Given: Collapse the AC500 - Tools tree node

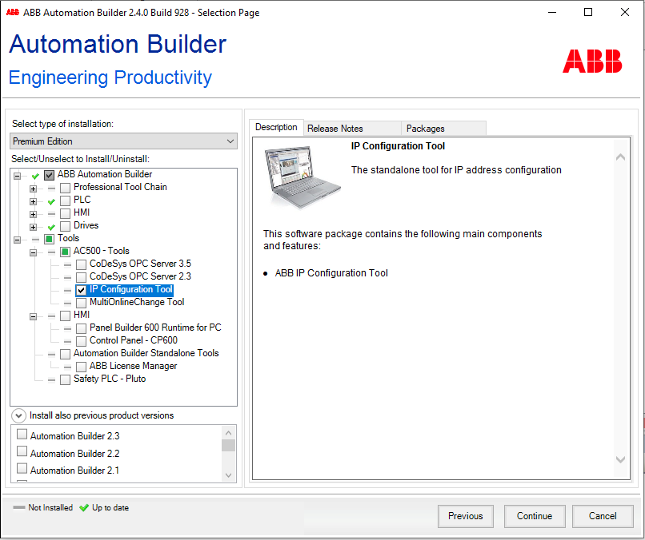Looking at the screenshot, I should click(34, 251).
